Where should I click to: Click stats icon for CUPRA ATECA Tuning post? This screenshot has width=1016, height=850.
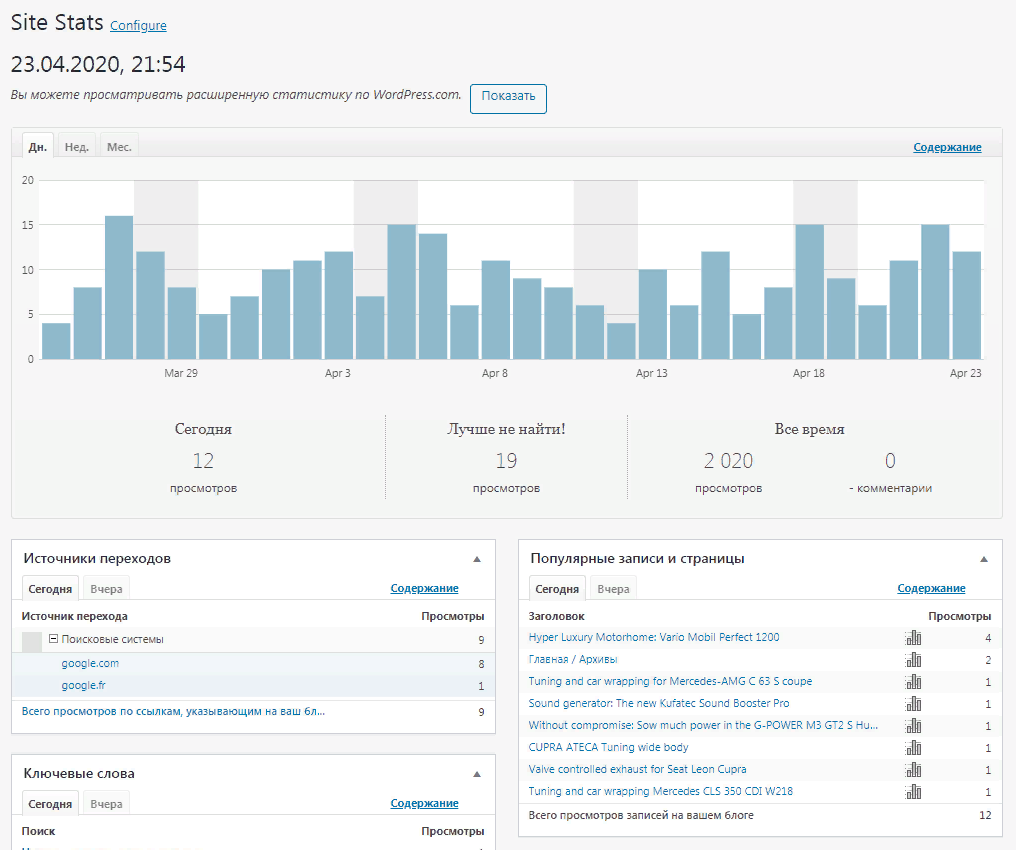(x=913, y=748)
